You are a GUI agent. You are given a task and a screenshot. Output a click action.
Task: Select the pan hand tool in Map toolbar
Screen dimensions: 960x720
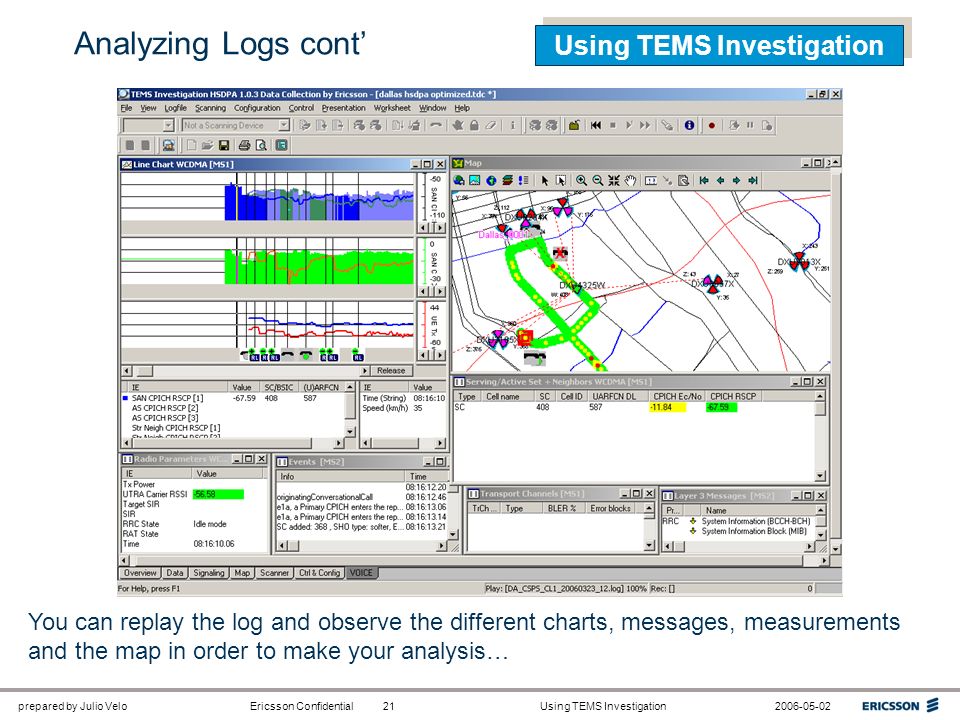tap(631, 181)
